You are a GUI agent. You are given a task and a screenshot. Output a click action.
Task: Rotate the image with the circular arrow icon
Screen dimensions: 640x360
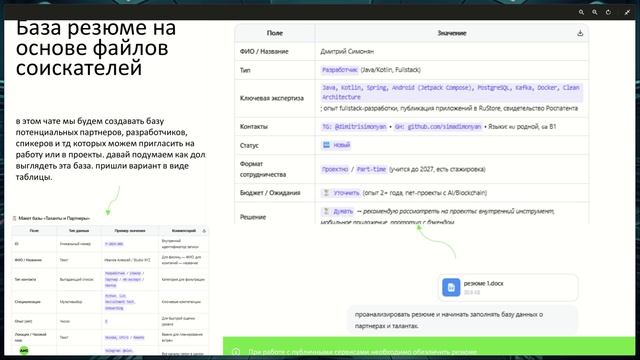click(608, 12)
